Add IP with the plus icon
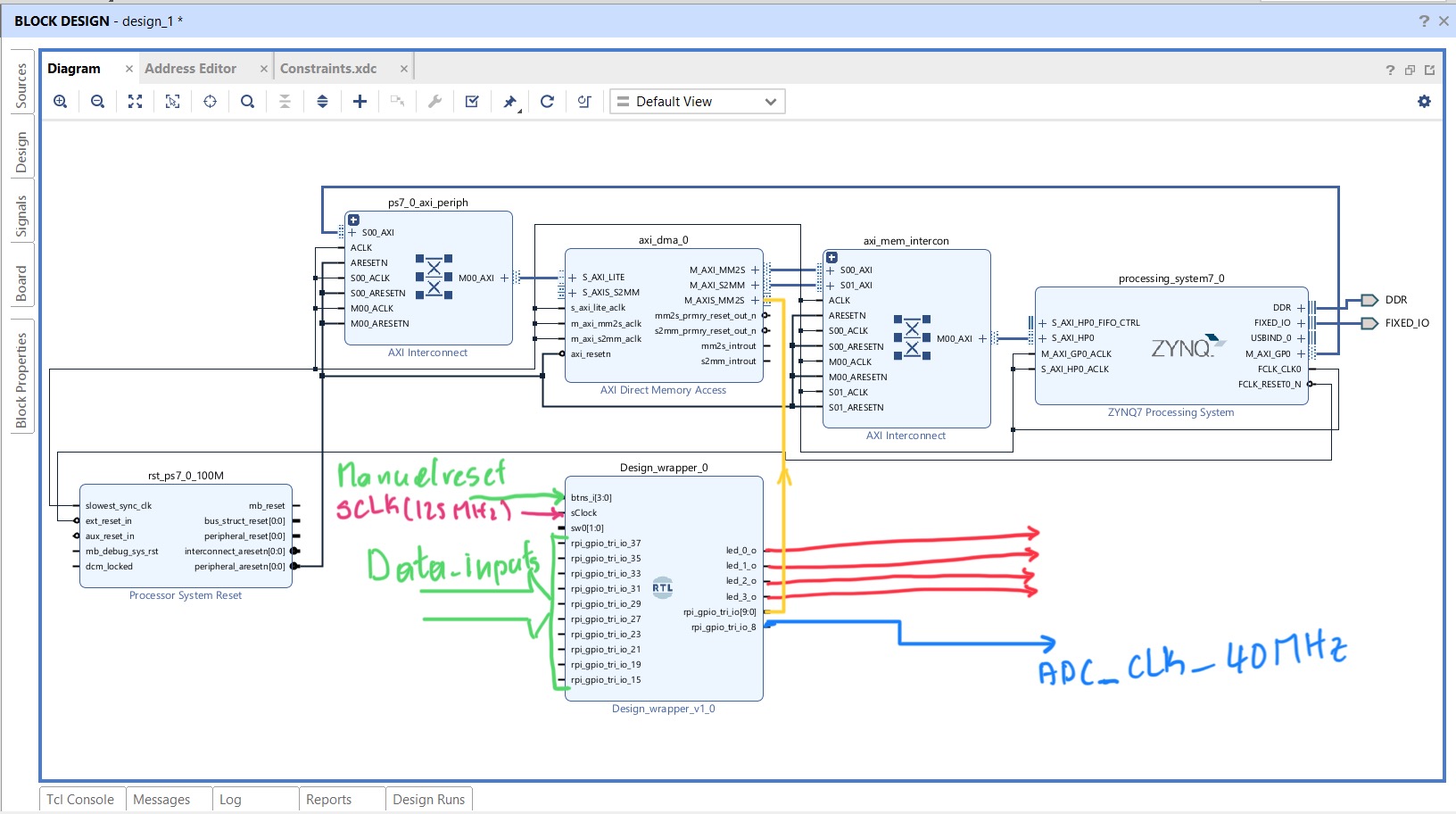The width and height of the screenshot is (1456, 814). (360, 102)
